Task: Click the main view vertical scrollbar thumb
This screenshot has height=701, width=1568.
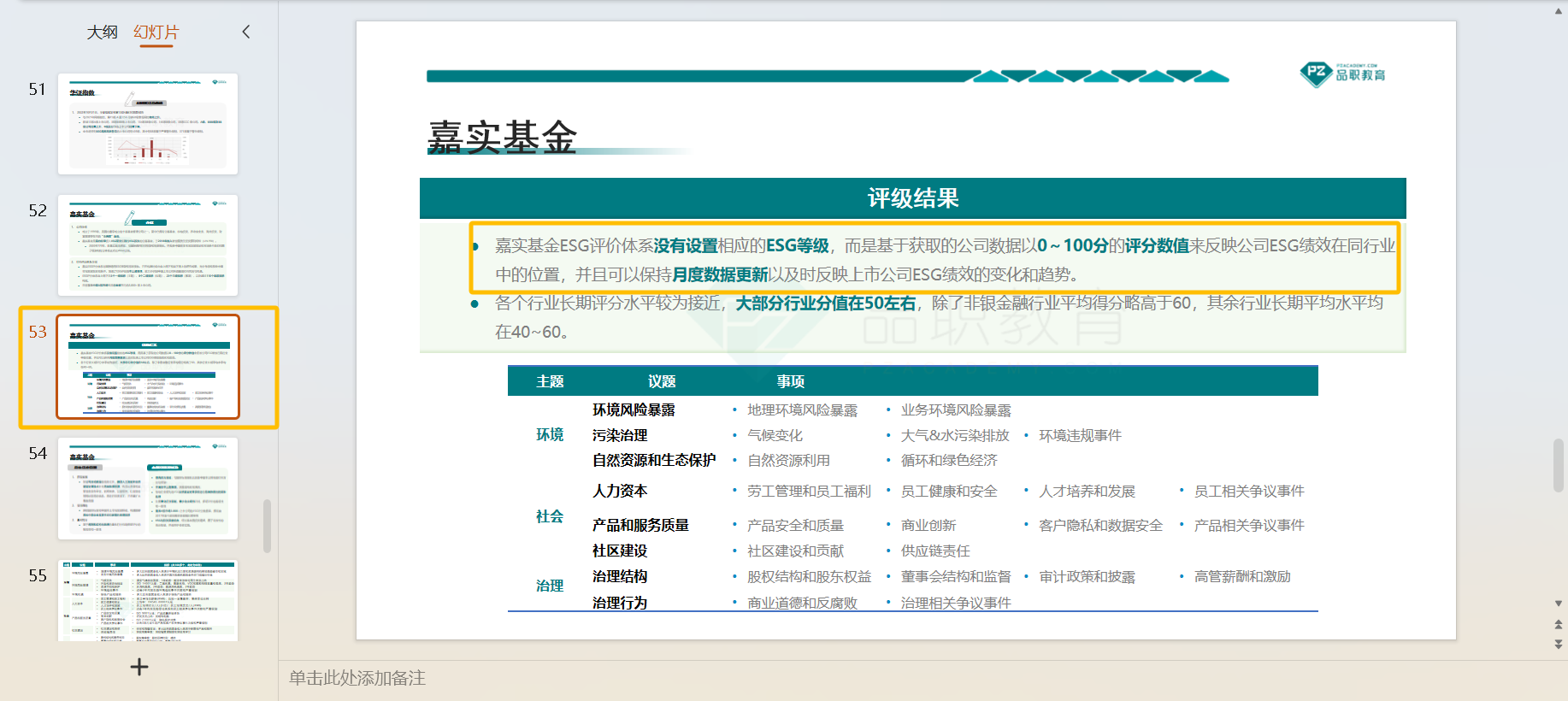Action: pyautogui.click(x=1559, y=465)
